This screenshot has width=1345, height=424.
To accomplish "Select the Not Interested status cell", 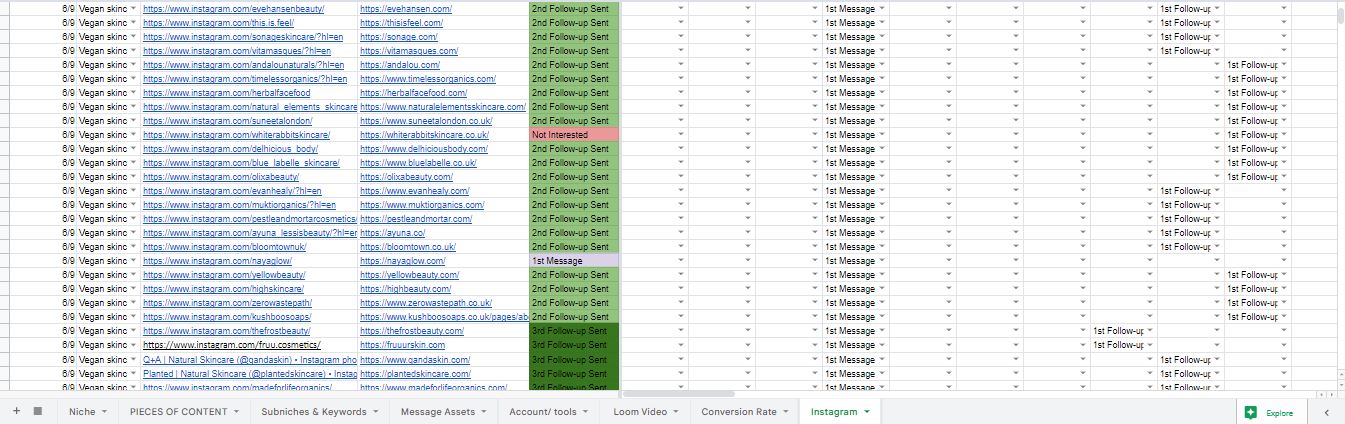I will click(574, 135).
